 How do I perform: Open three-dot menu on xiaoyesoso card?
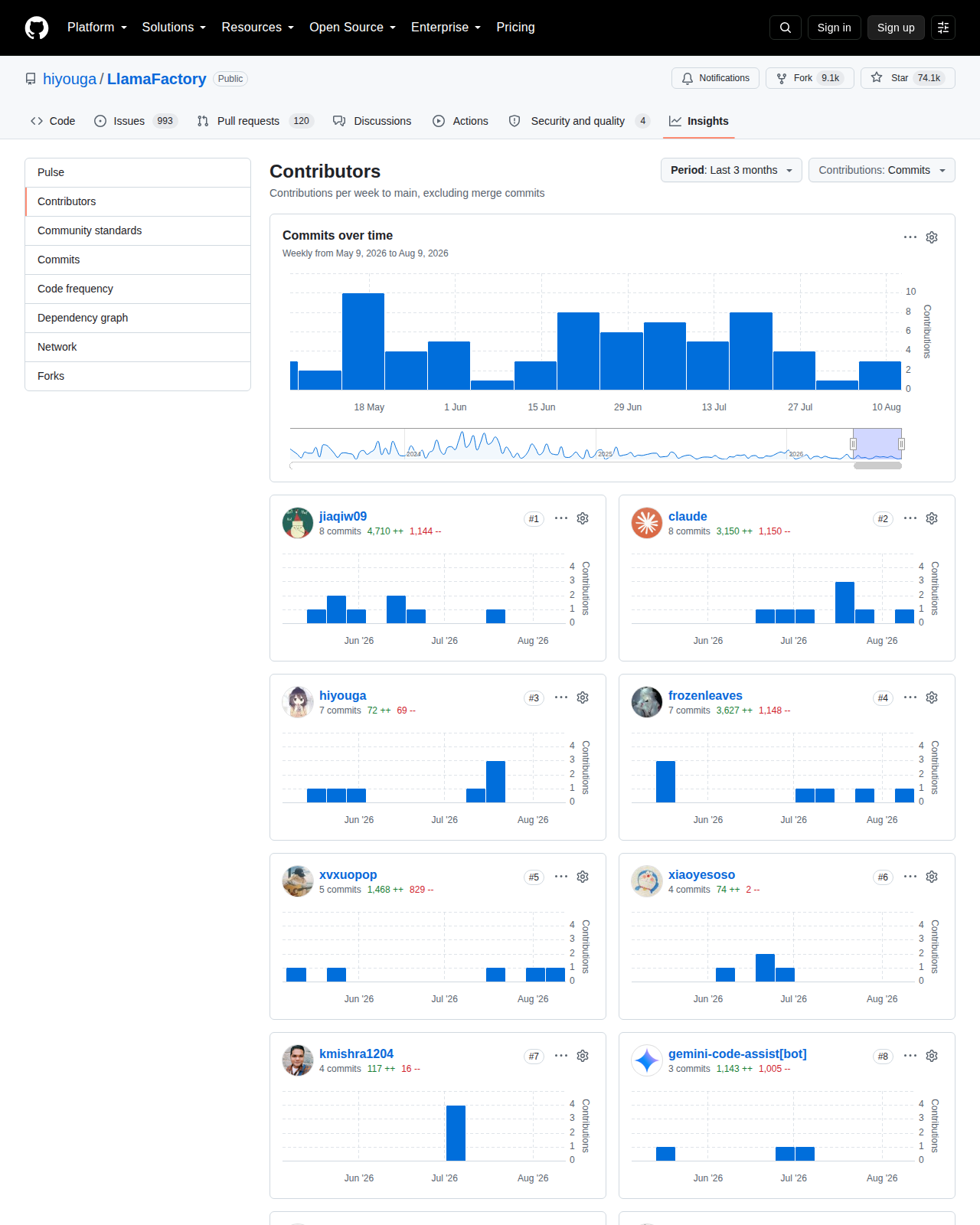pyautogui.click(x=910, y=877)
